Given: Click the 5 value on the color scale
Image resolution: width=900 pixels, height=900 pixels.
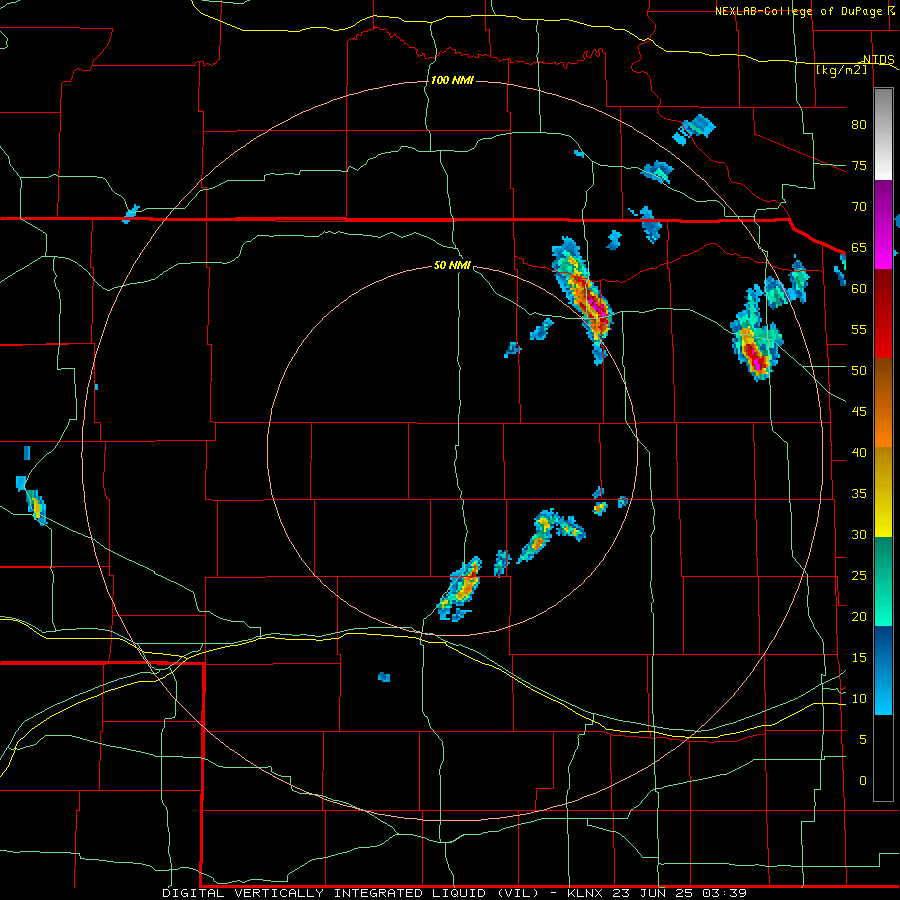Looking at the screenshot, I should [x=863, y=740].
